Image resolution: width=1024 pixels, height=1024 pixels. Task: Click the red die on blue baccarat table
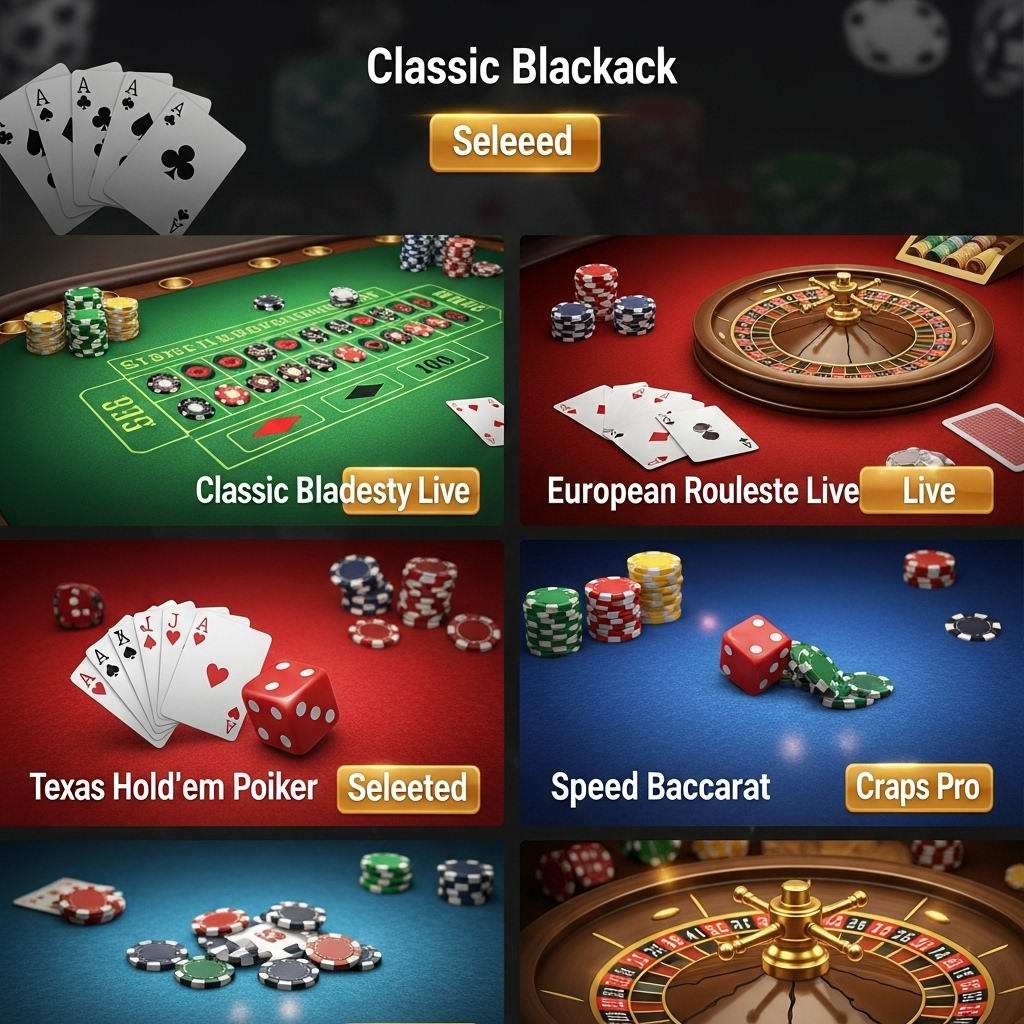pos(756,654)
